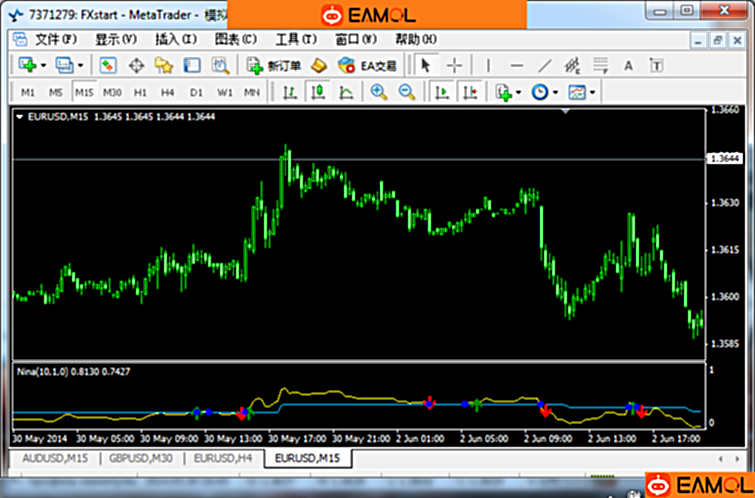This screenshot has height=498, width=755.
Task: Draw a trendline with the diagonal line tool
Action: (545, 65)
